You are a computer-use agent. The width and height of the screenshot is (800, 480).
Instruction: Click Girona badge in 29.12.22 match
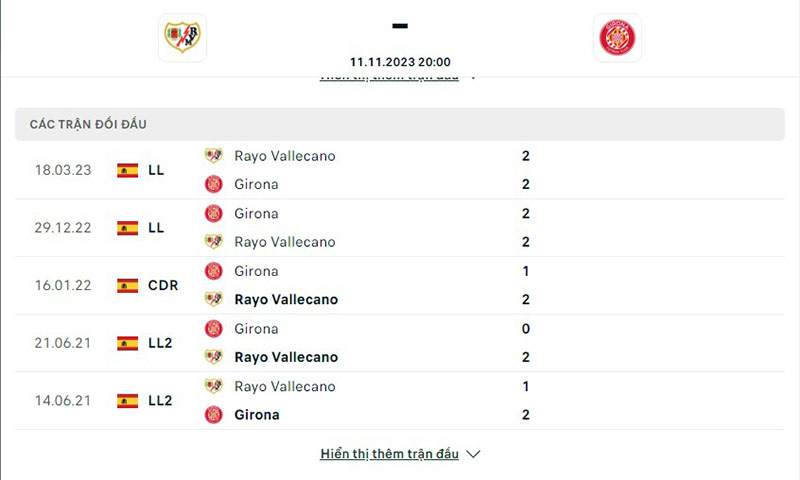213,213
